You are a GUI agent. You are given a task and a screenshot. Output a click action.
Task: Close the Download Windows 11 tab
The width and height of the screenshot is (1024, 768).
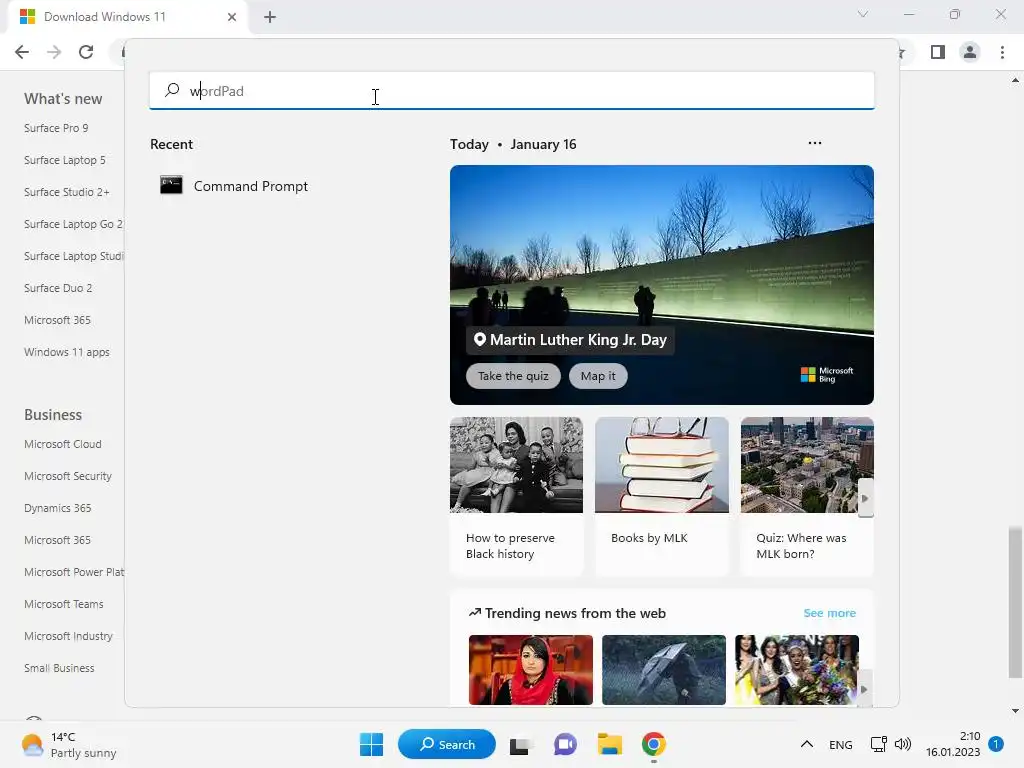[x=232, y=17]
